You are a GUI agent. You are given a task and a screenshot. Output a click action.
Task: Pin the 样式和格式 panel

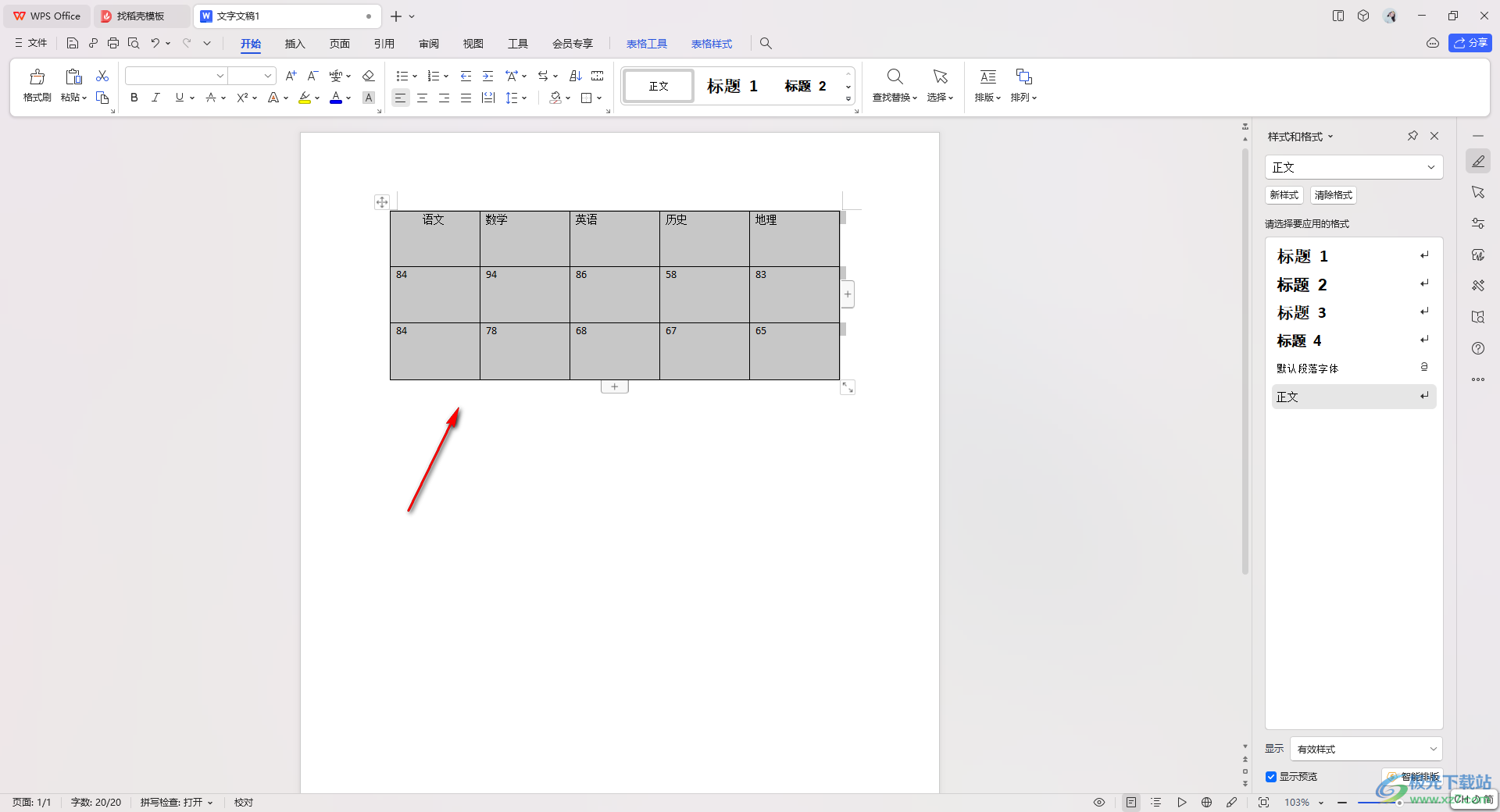point(1412,136)
